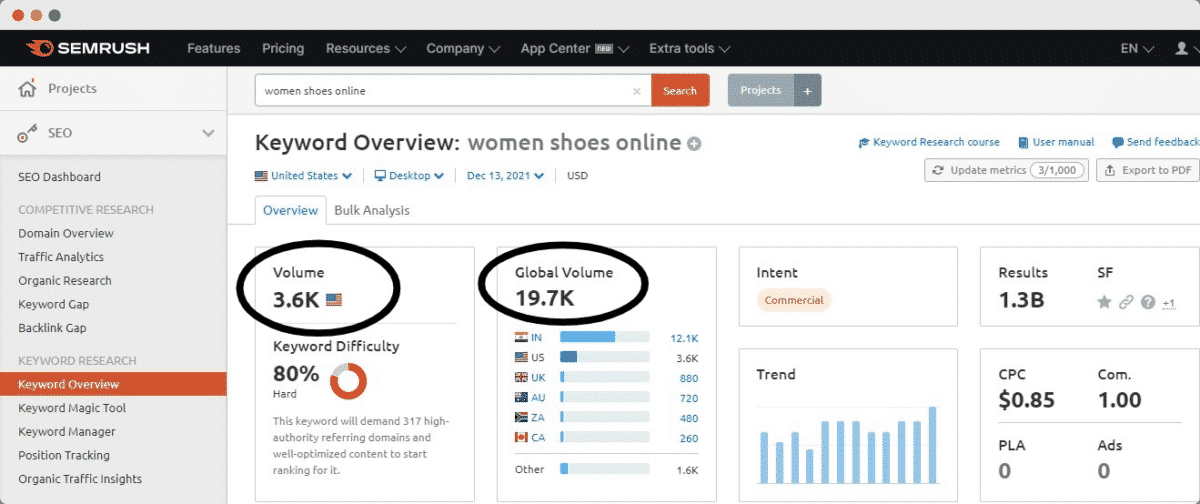Click plus icon beside keyword title

(x=694, y=144)
